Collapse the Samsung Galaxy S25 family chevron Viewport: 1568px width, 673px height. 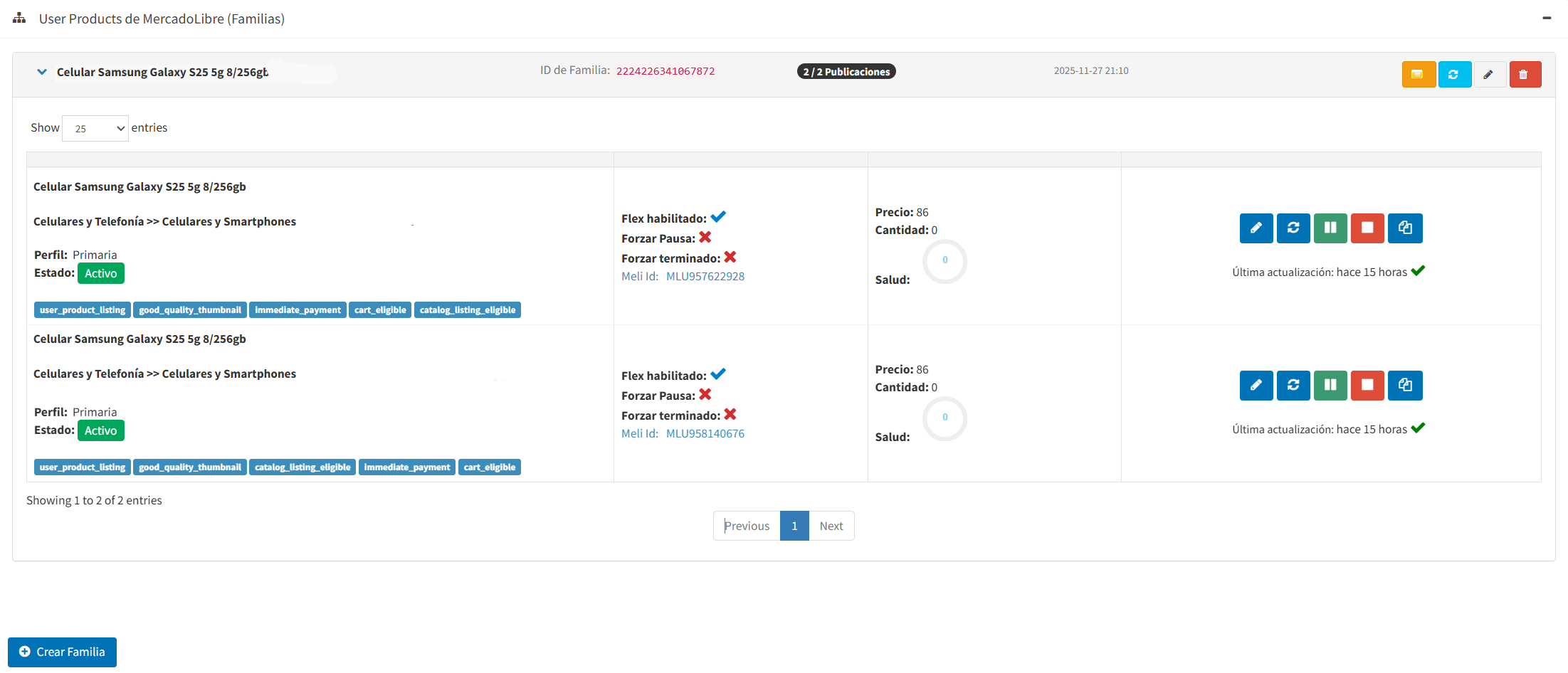coord(42,72)
